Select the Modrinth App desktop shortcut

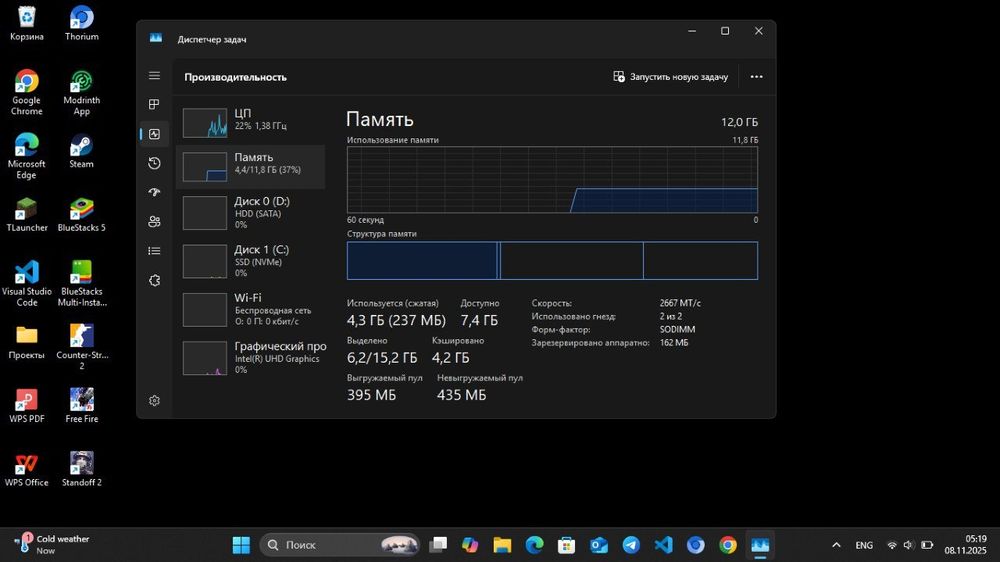point(82,92)
